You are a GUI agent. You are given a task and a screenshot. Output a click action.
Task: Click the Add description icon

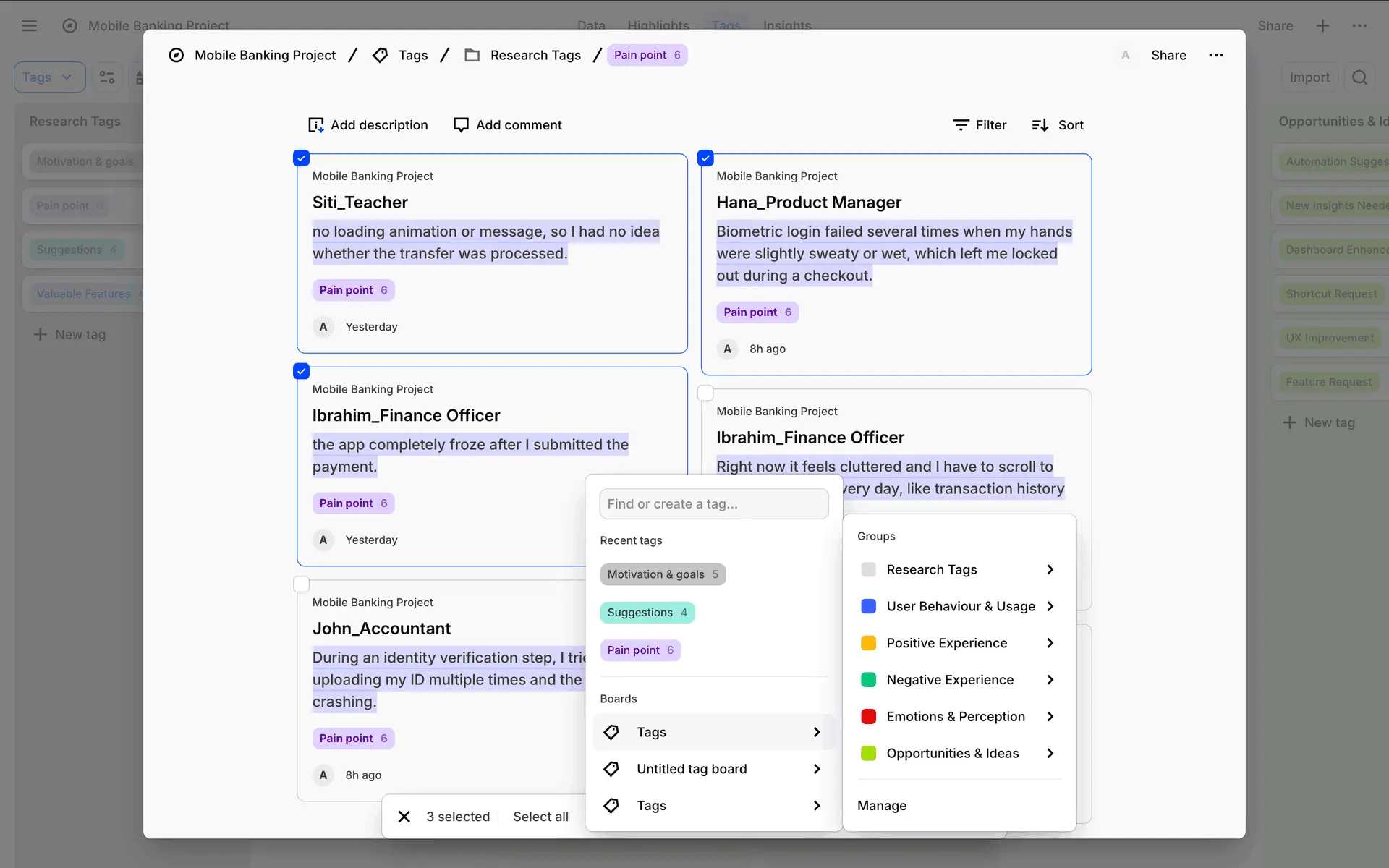pyautogui.click(x=315, y=125)
